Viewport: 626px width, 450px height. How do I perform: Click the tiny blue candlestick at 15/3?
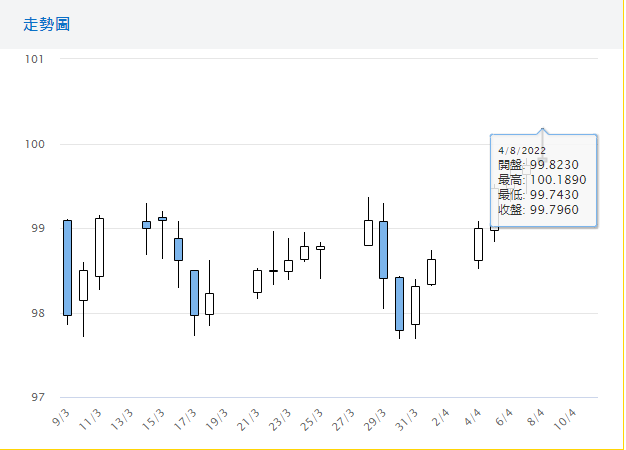[x=162, y=218]
